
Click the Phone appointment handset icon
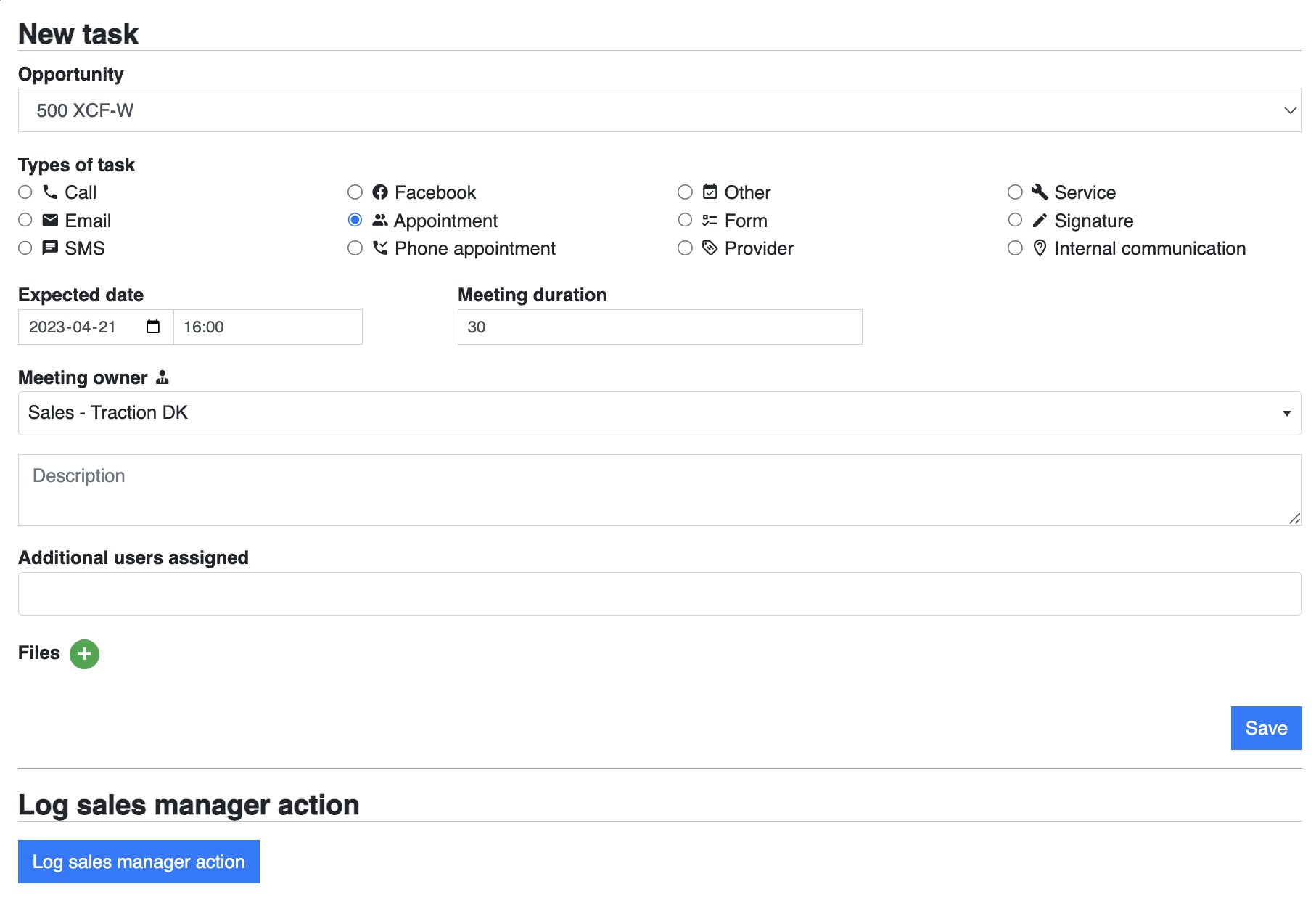coord(380,248)
